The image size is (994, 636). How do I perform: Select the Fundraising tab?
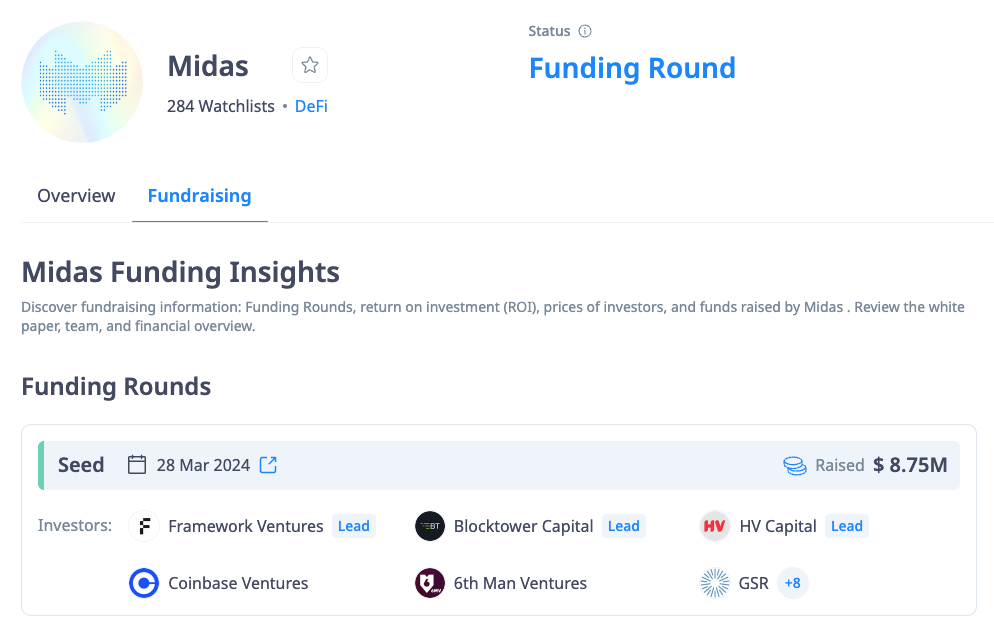click(x=199, y=196)
